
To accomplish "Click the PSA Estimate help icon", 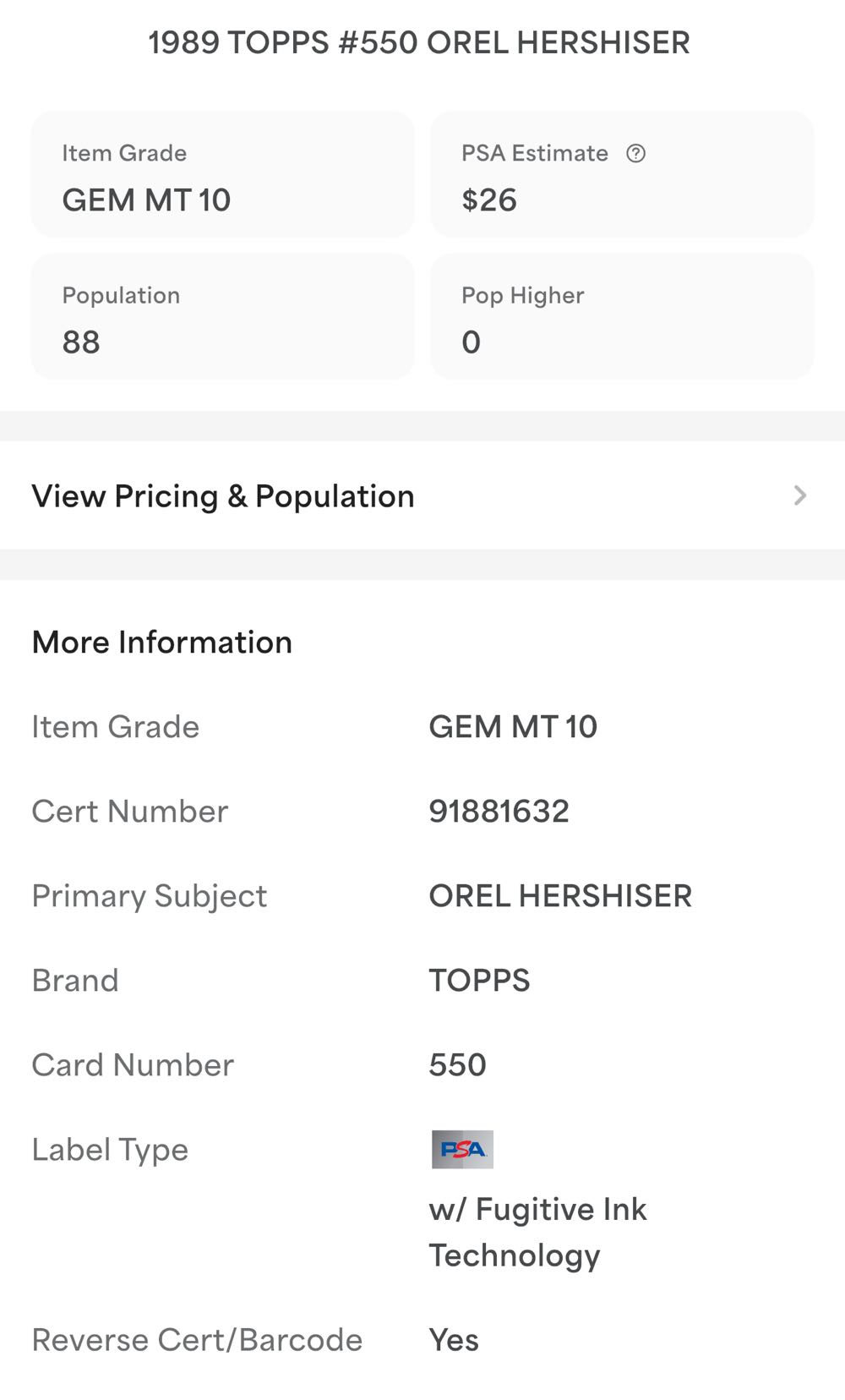I will click(635, 153).
